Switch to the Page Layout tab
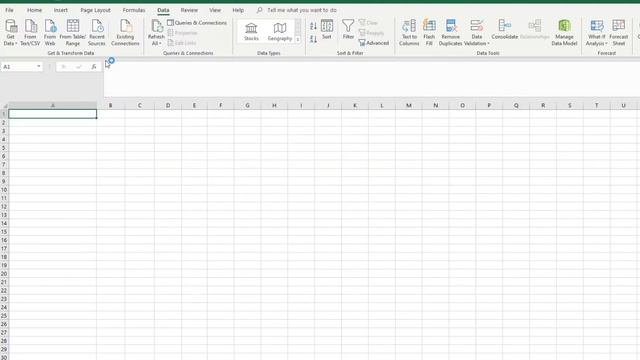Screen dimensions: 640x360 pos(95,10)
